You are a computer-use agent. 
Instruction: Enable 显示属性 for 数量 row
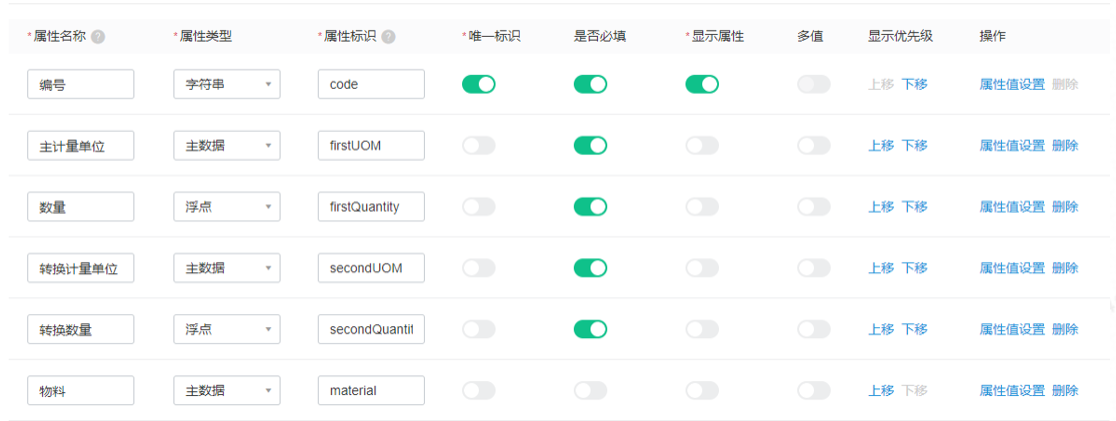[x=702, y=207]
